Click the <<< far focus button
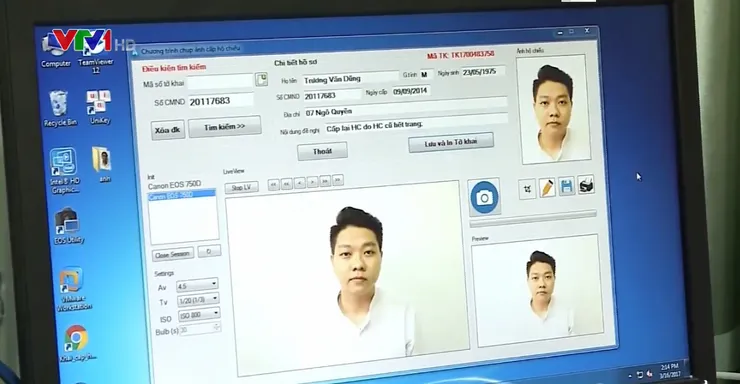Screen dimensions: 740x384 [273, 184]
